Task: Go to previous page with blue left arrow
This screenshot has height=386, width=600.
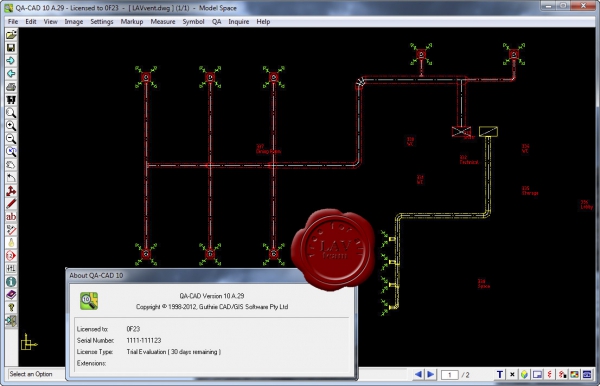Action: (418, 375)
